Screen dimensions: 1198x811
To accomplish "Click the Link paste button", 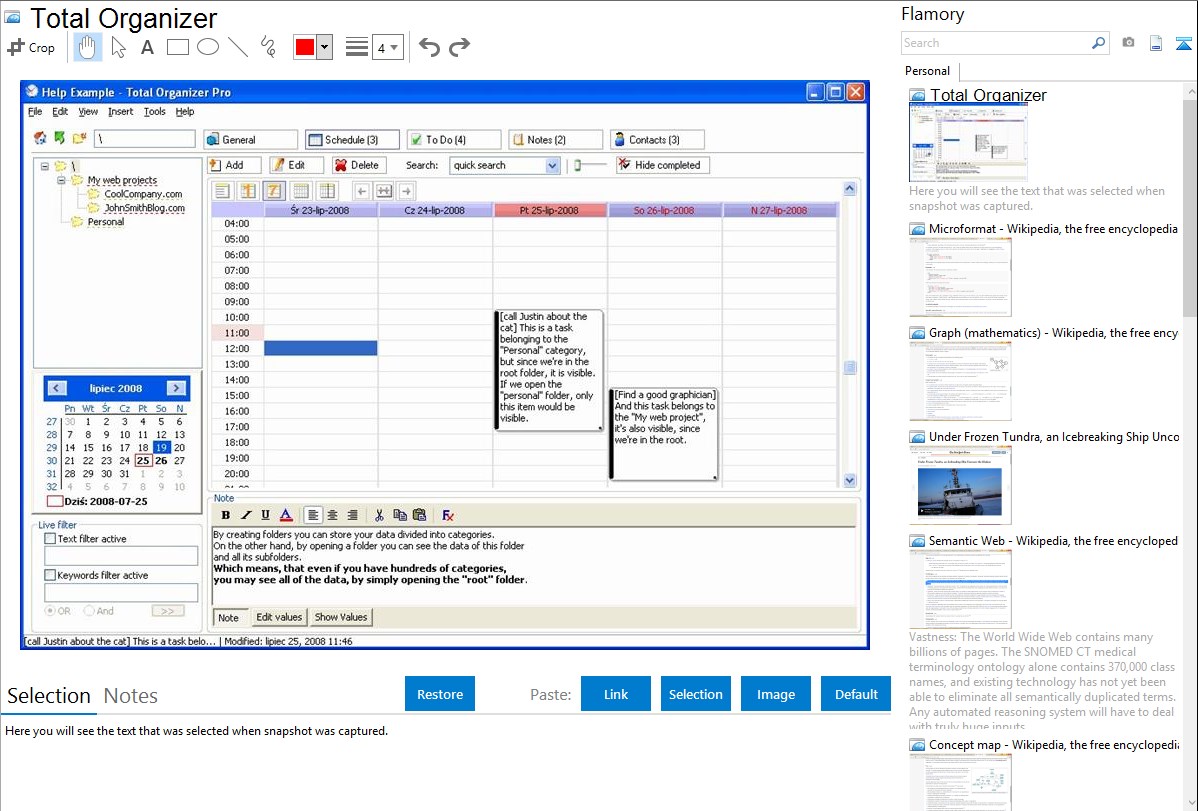I will click(616, 694).
